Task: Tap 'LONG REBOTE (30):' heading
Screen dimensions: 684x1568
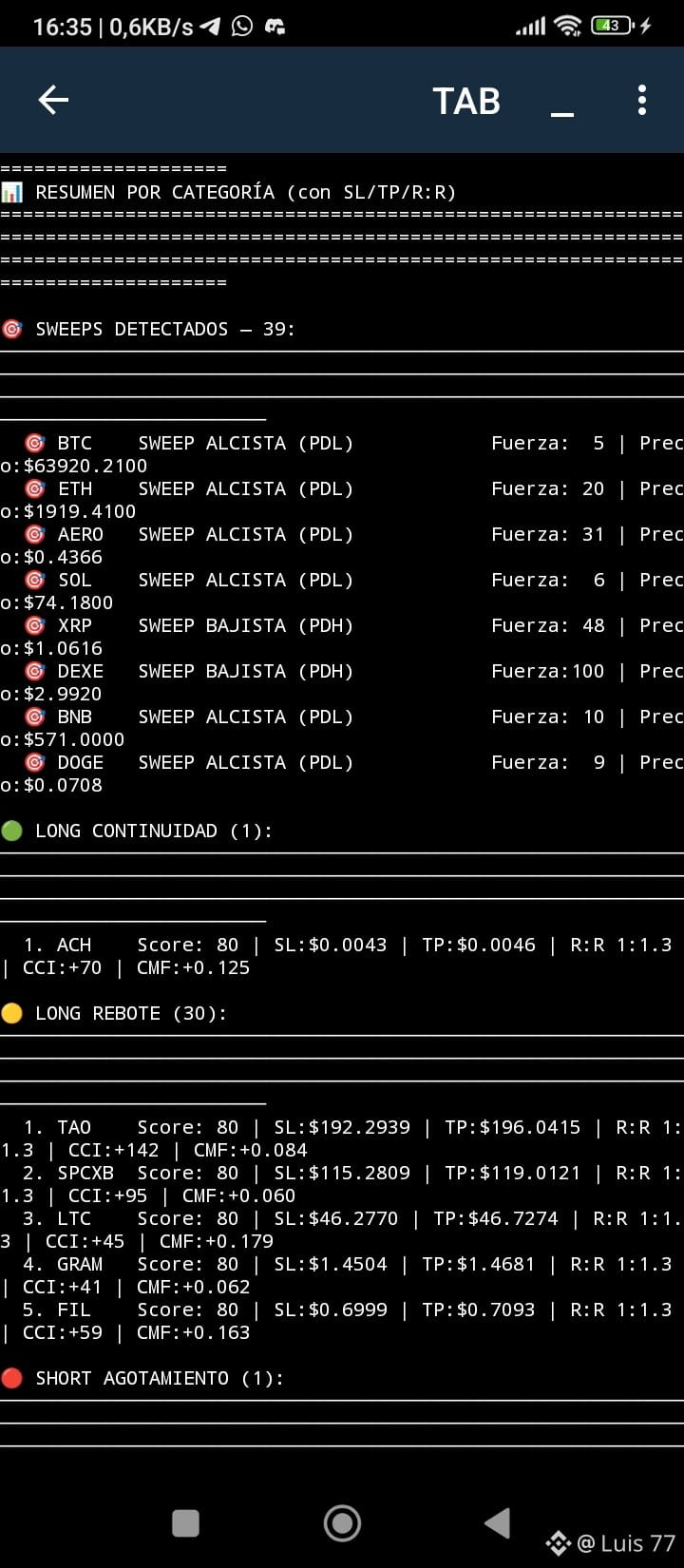Action: click(x=131, y=1013)
